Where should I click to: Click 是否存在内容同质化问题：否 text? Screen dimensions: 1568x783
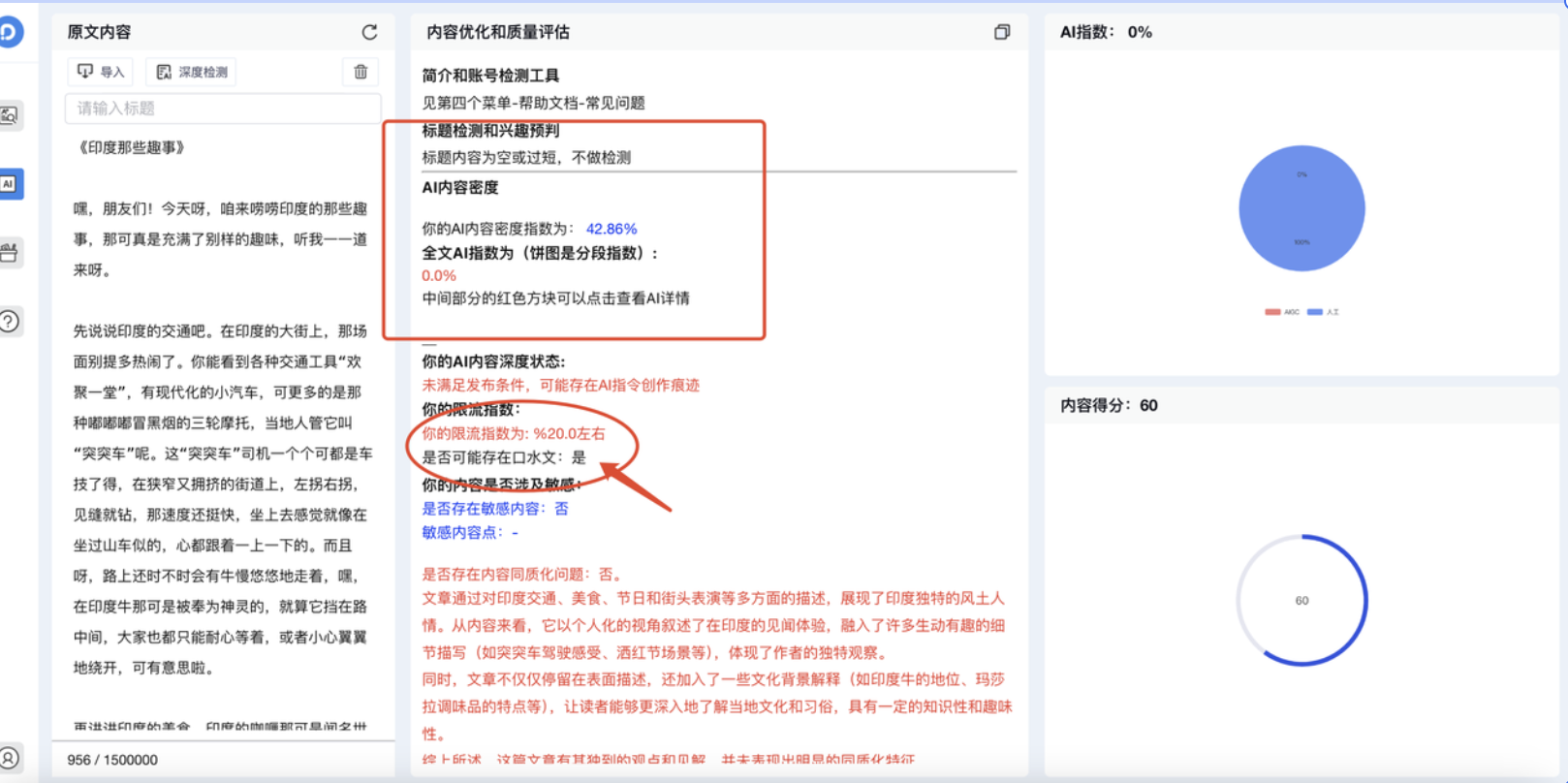[x=523, y=574]
